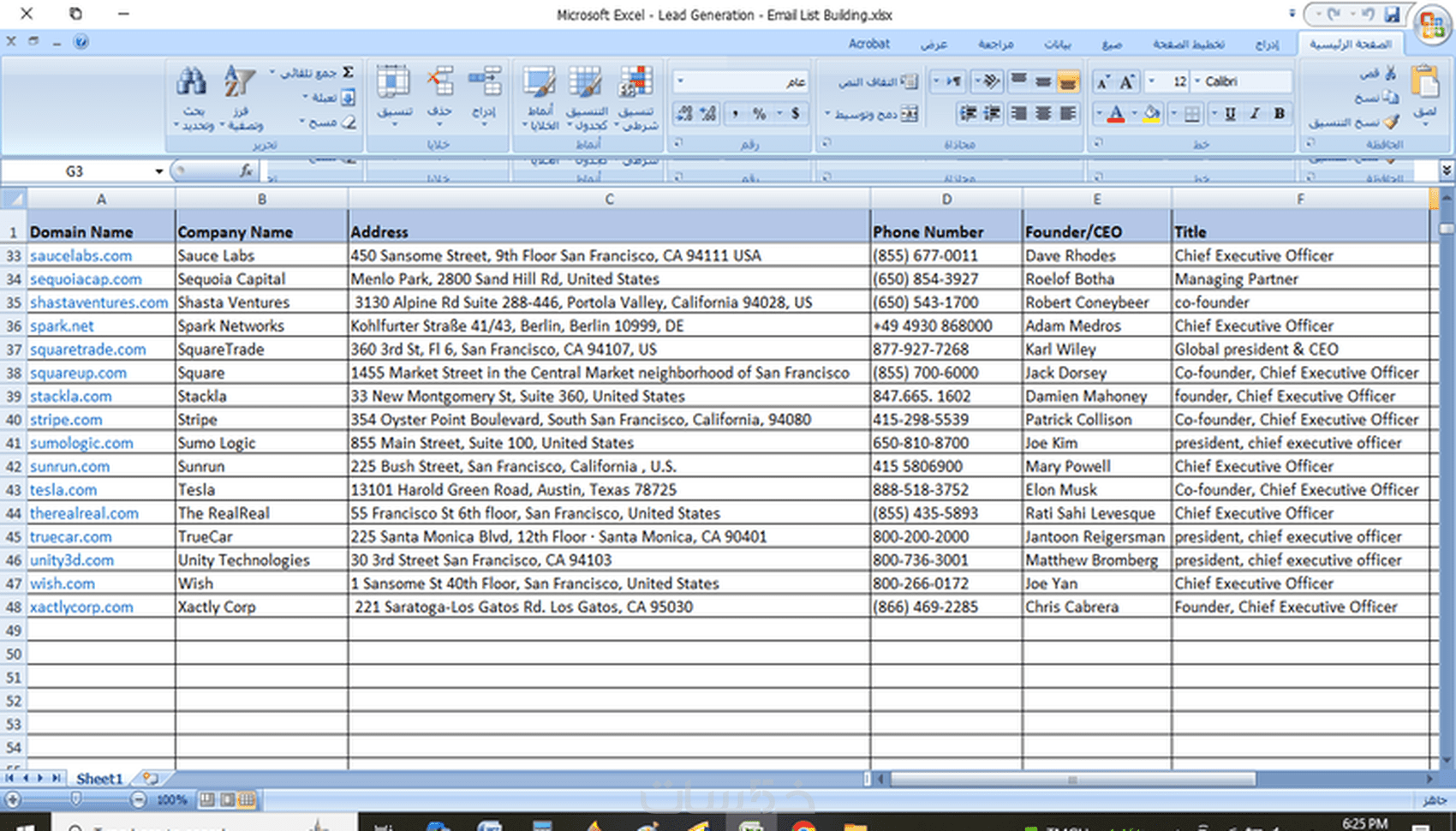This screenshot has height=831, width=1456.
Task: Open the Acrobat ribbon tab
Action: 869,44
